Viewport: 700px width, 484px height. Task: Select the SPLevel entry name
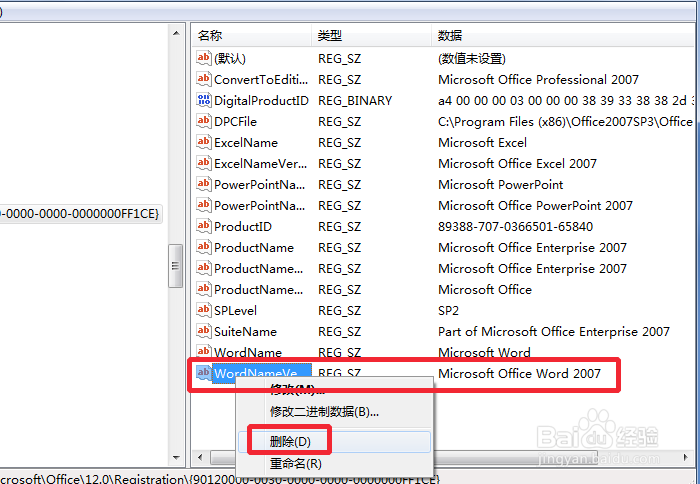pyautogui.click(x=235, y=310)
